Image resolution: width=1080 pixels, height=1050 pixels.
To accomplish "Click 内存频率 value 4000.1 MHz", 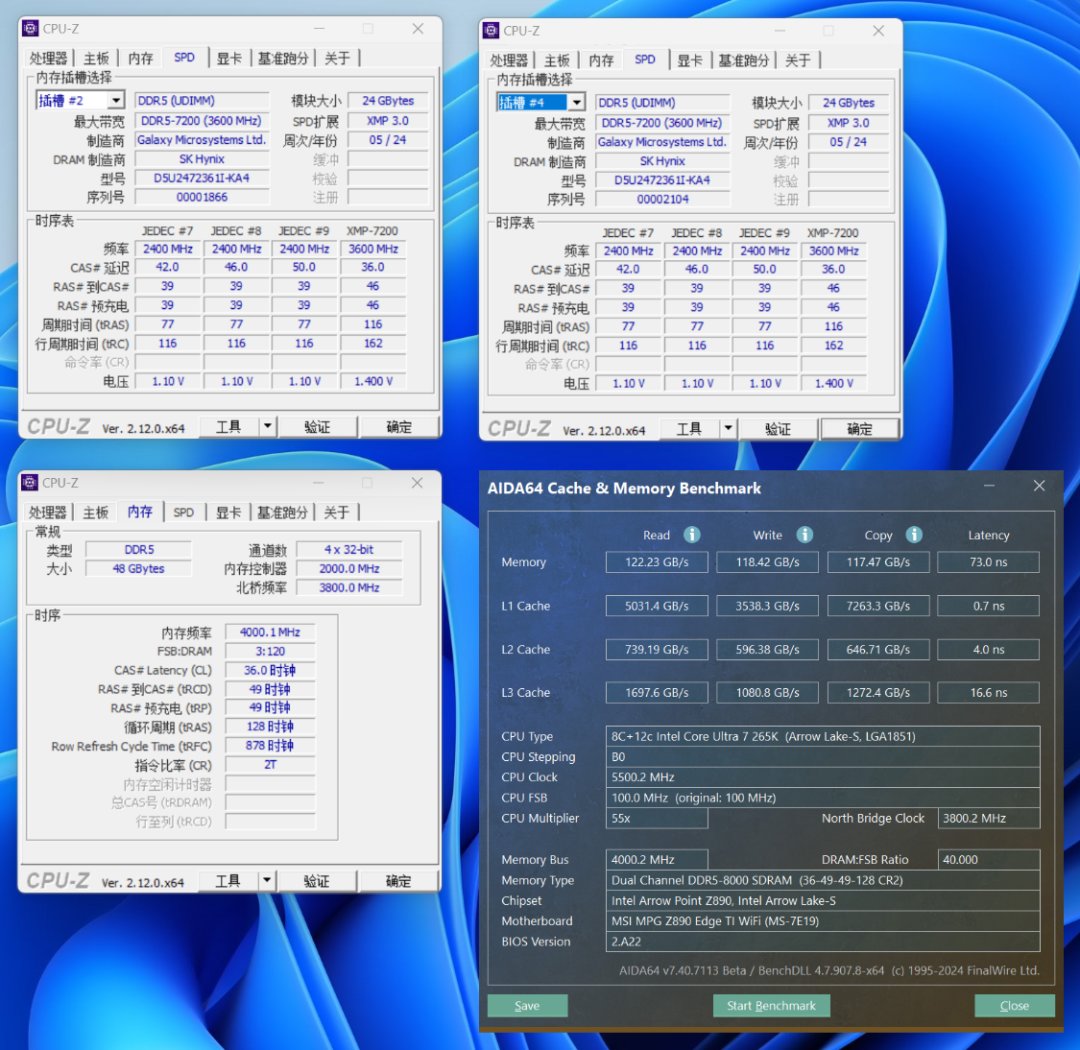I will point(270,632).
